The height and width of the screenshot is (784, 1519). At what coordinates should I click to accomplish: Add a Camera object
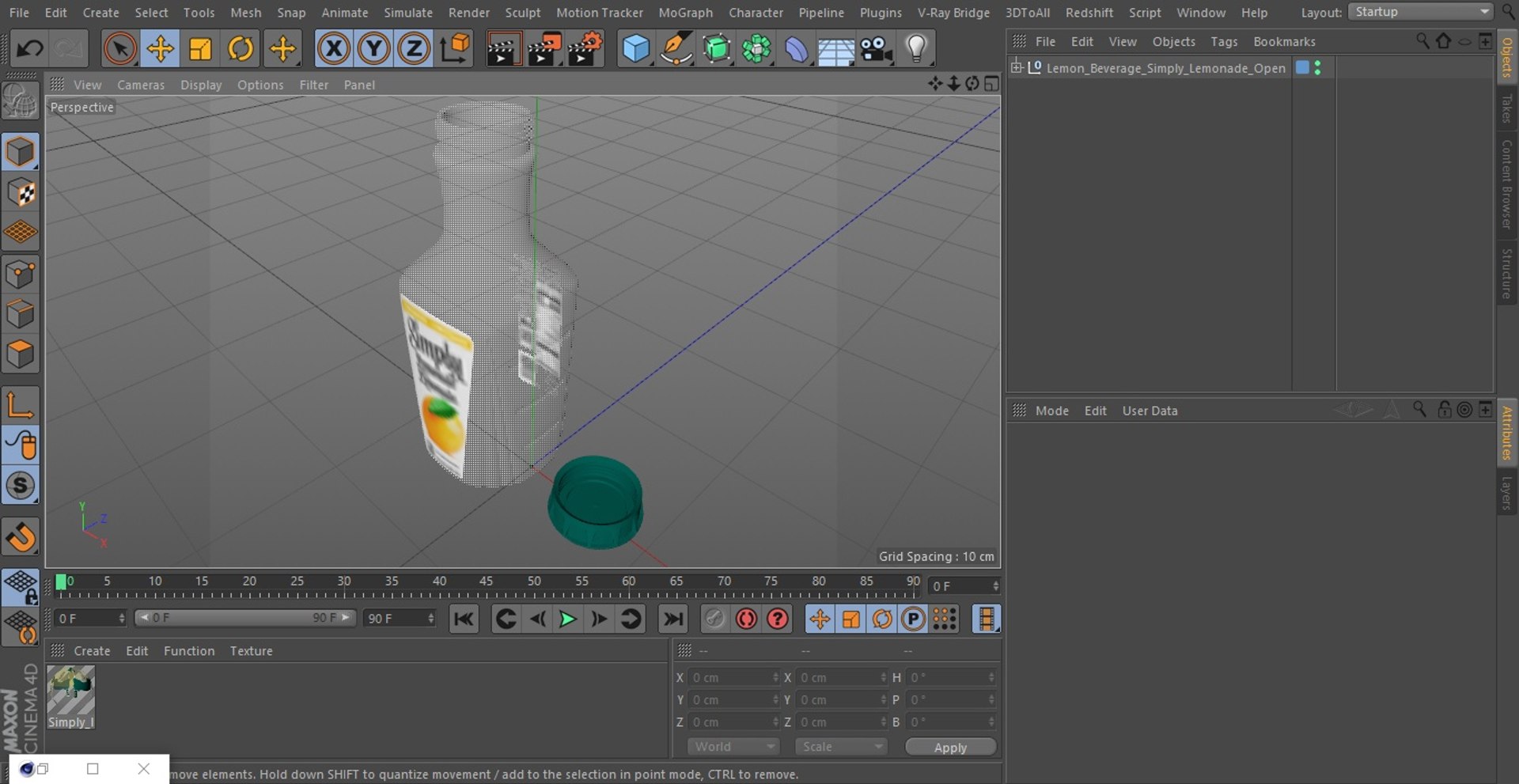click(x=876, y=49)
